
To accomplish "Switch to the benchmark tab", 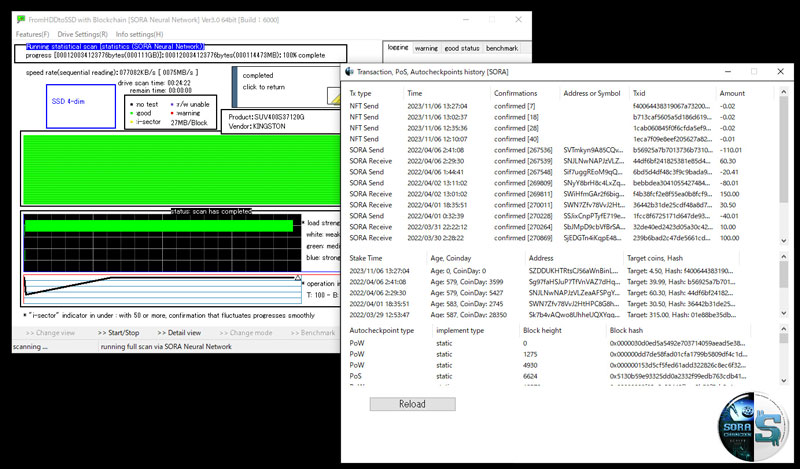I will [x=502, y=48].
